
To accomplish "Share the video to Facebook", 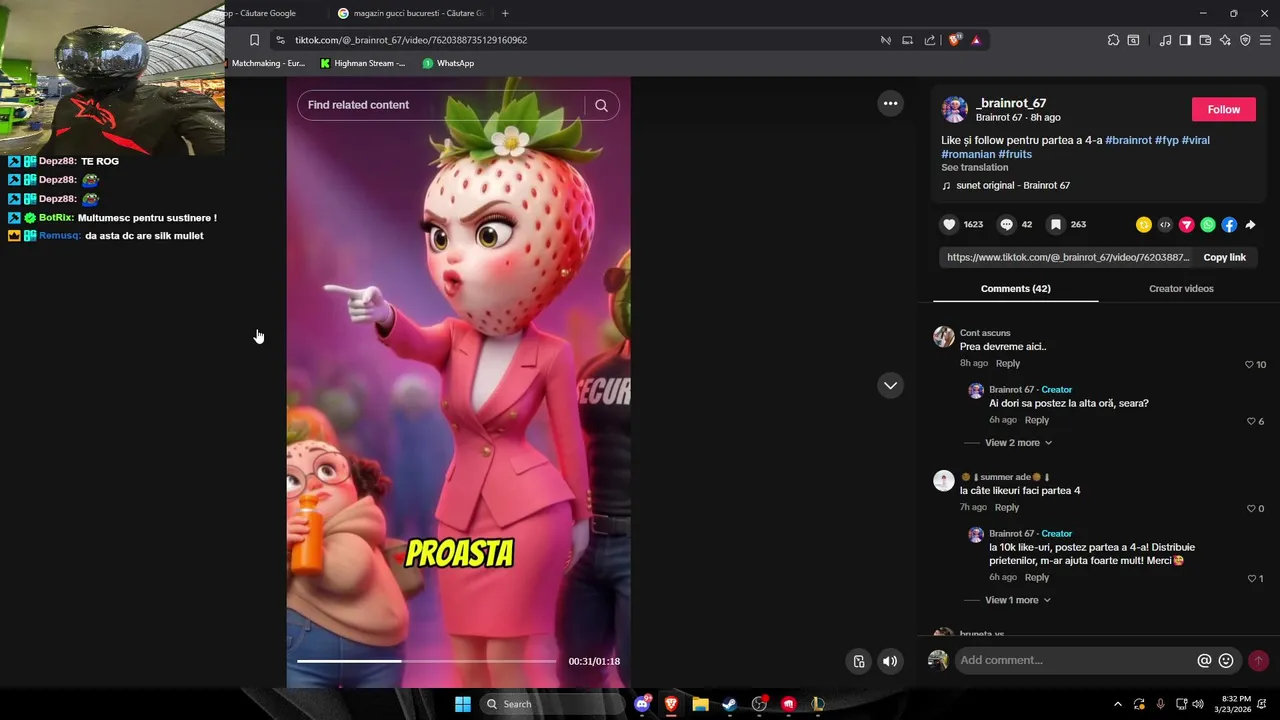I will tap(1229, 225).
